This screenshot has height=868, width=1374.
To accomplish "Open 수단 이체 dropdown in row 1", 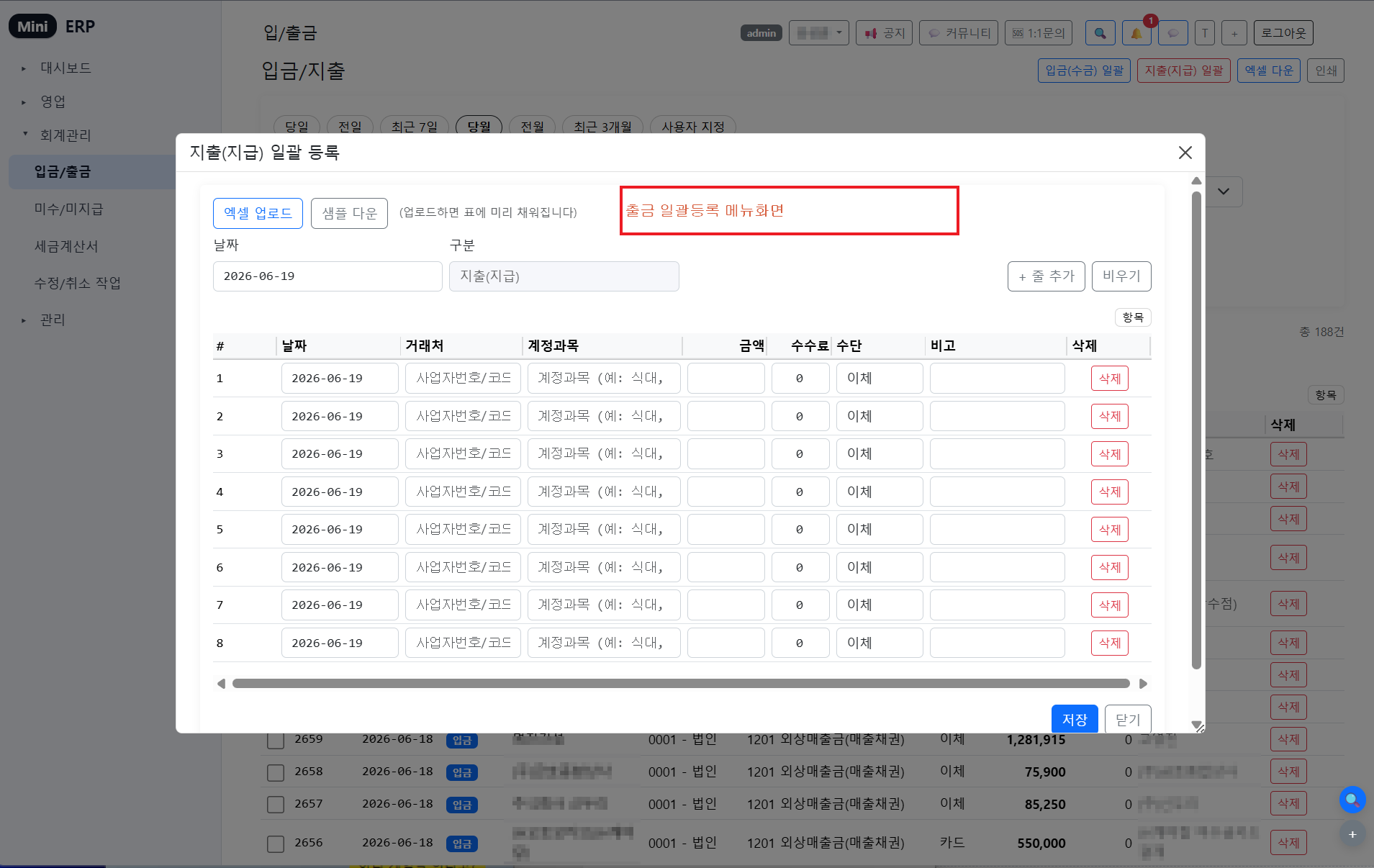I will pyautogui.click(x=880, y=379).
